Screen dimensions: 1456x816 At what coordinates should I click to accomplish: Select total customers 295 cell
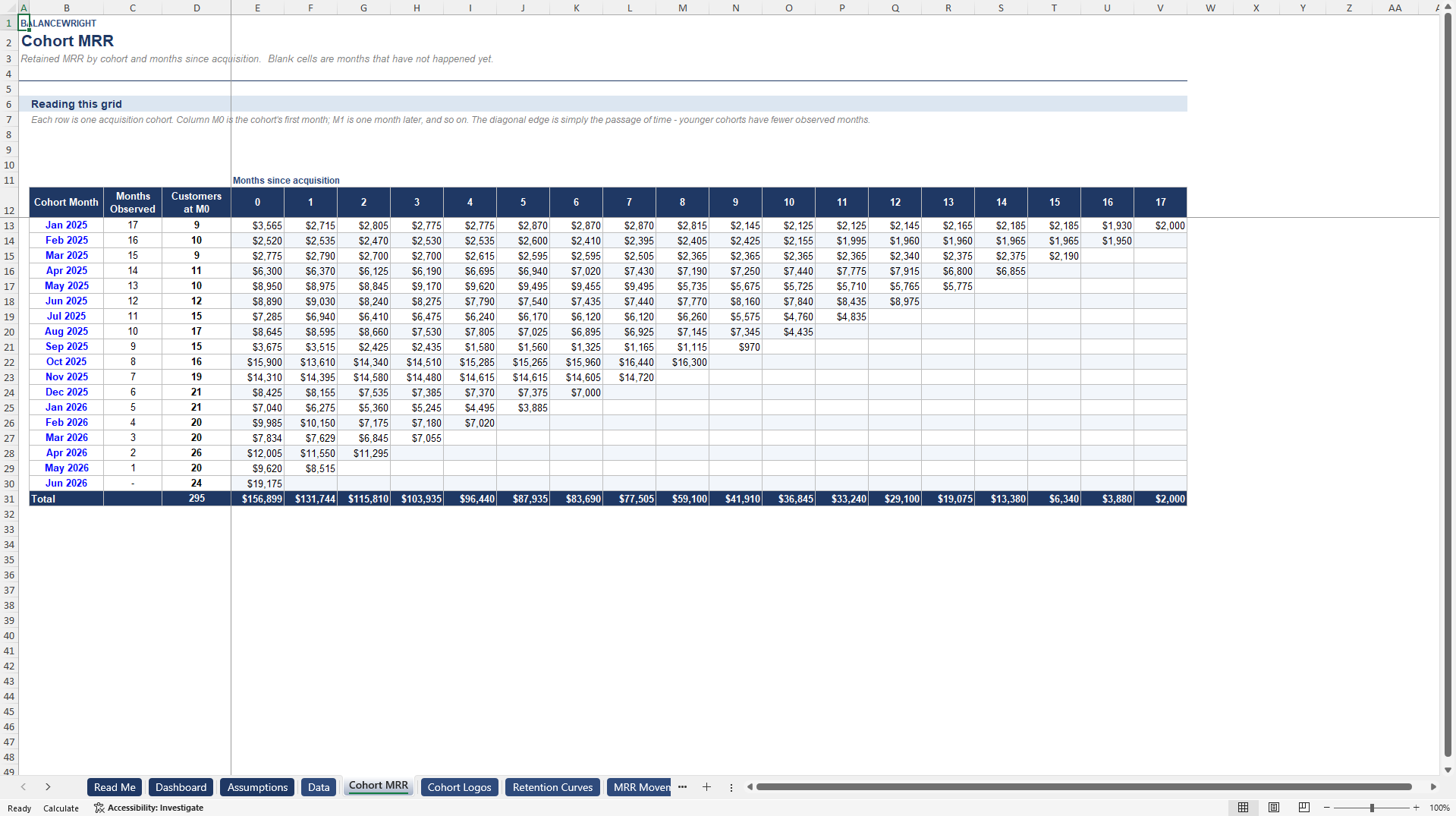(197, 499)
